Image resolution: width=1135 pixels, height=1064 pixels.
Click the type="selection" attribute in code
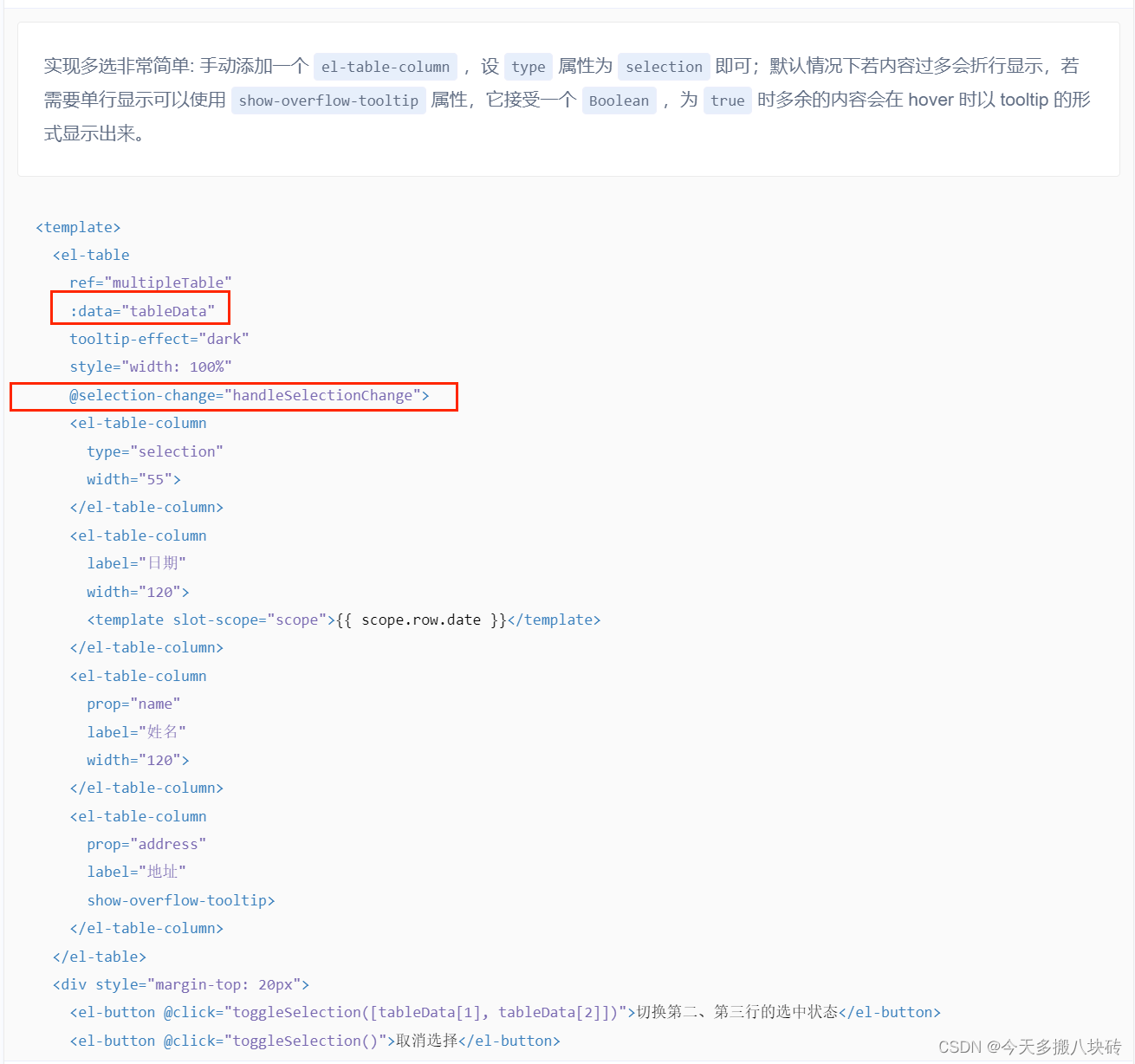point(154,451)
